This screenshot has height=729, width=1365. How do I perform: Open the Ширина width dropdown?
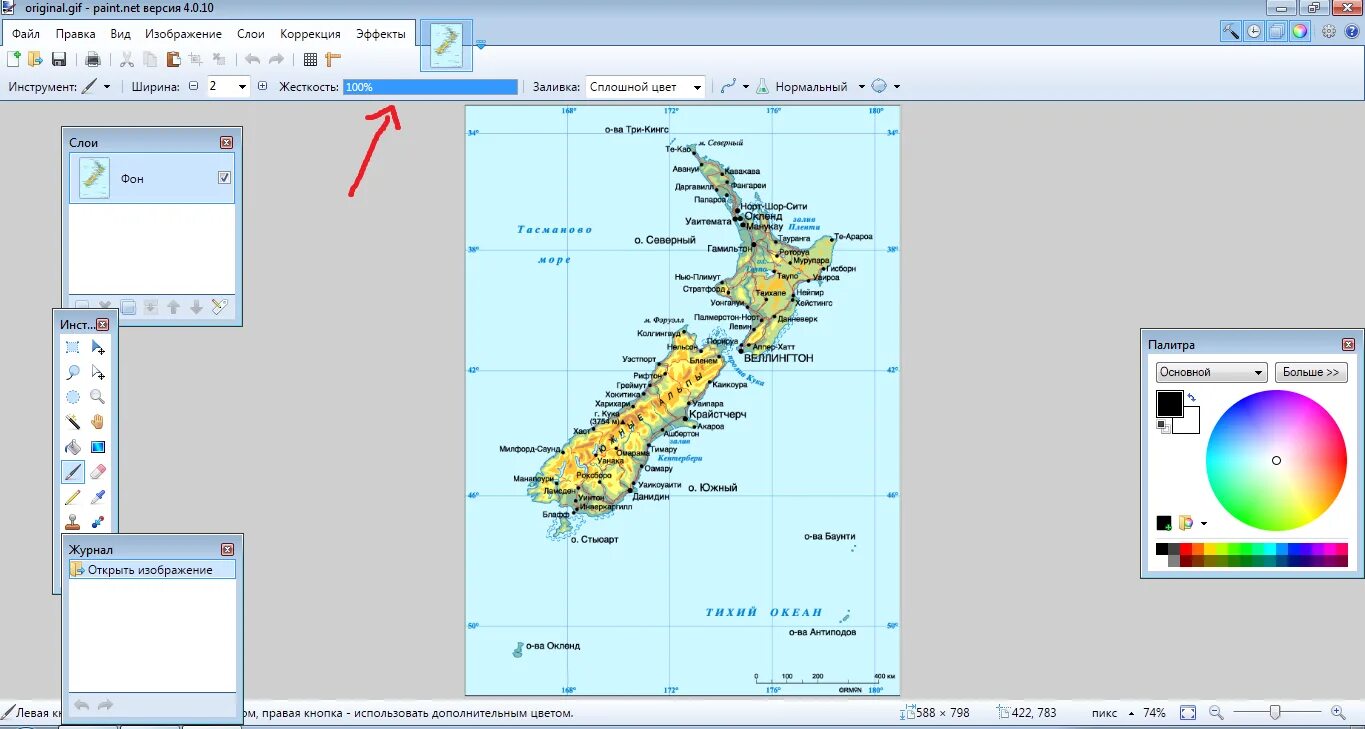tap(242, 87)
